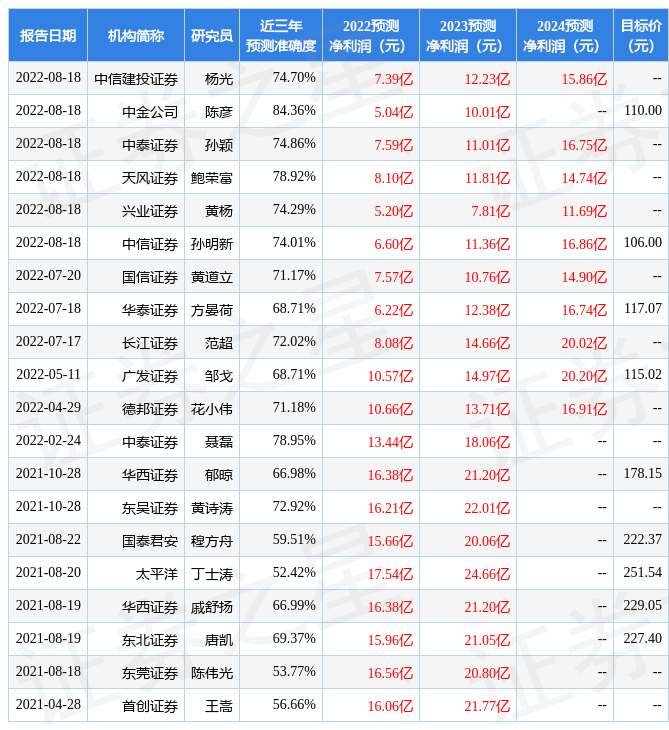Screen dimensions: 669x730
Task: Select the 国泰君安 cell
Action: click(136, 541)
